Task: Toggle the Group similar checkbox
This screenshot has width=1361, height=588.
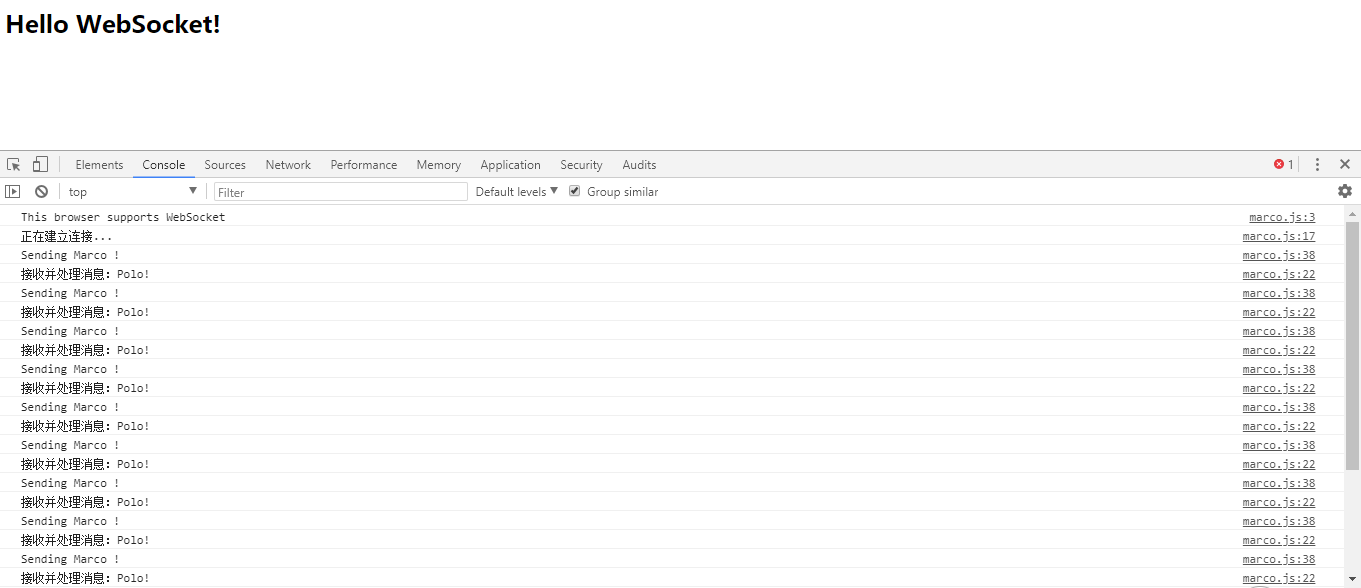Action: click(575, 191)
